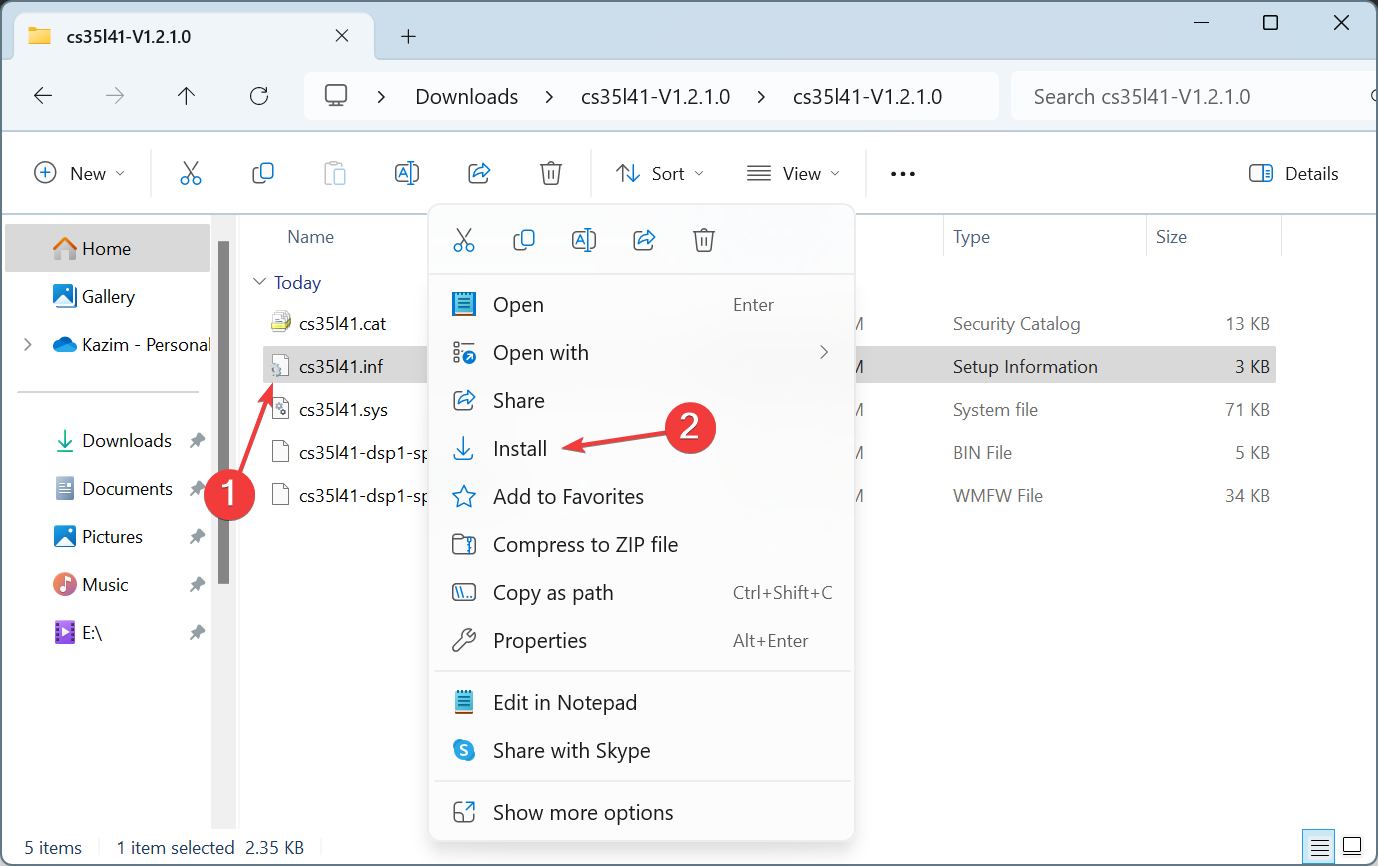The width and height of the screenshot is (1378, 866).
Task: Collapse the Today group
Action: tap(260, 283)
